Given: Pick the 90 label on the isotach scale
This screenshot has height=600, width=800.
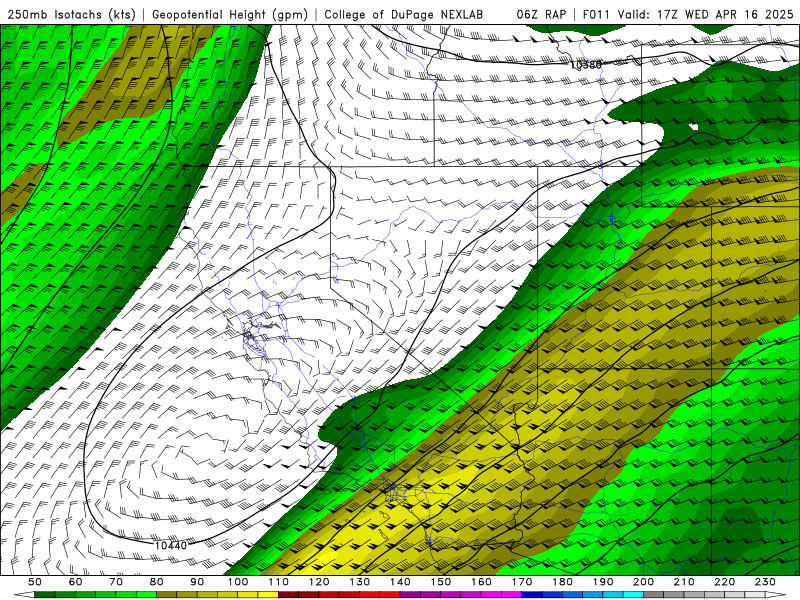Looking at the screenshot, I should [197, 582].
